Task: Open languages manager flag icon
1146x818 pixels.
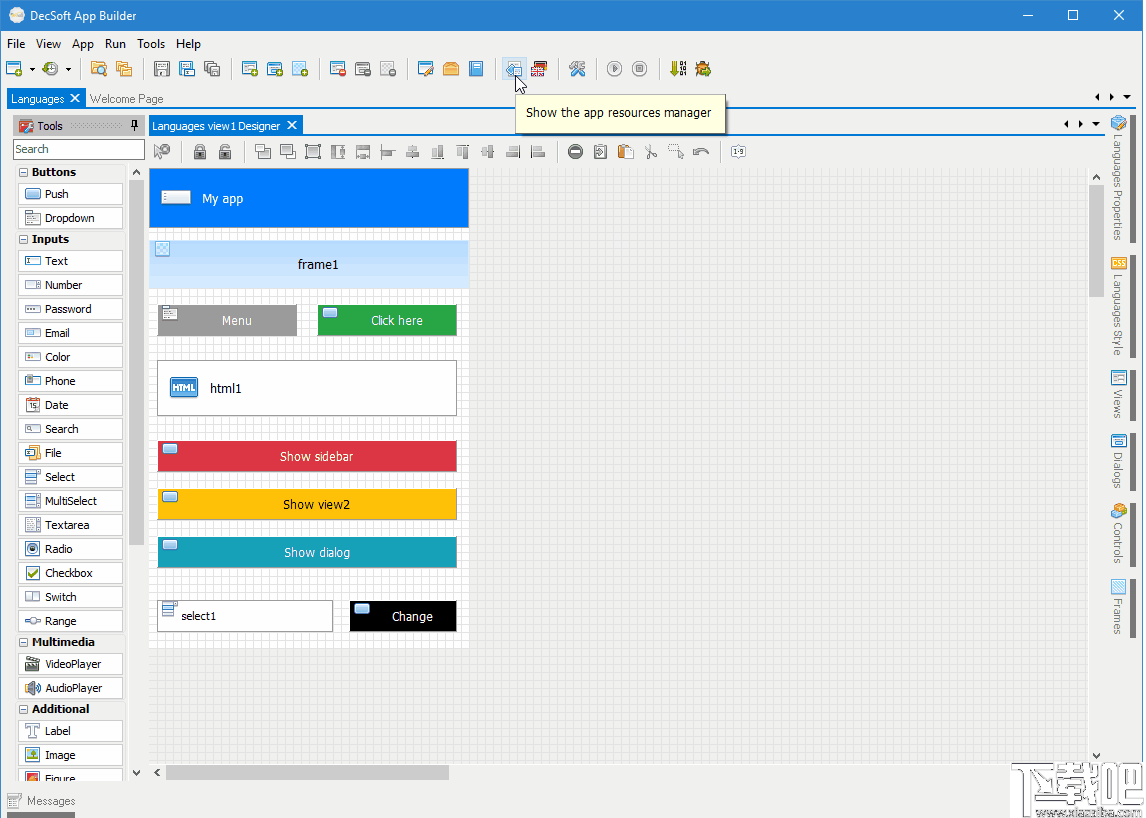Action: click(x=539, y=69)
